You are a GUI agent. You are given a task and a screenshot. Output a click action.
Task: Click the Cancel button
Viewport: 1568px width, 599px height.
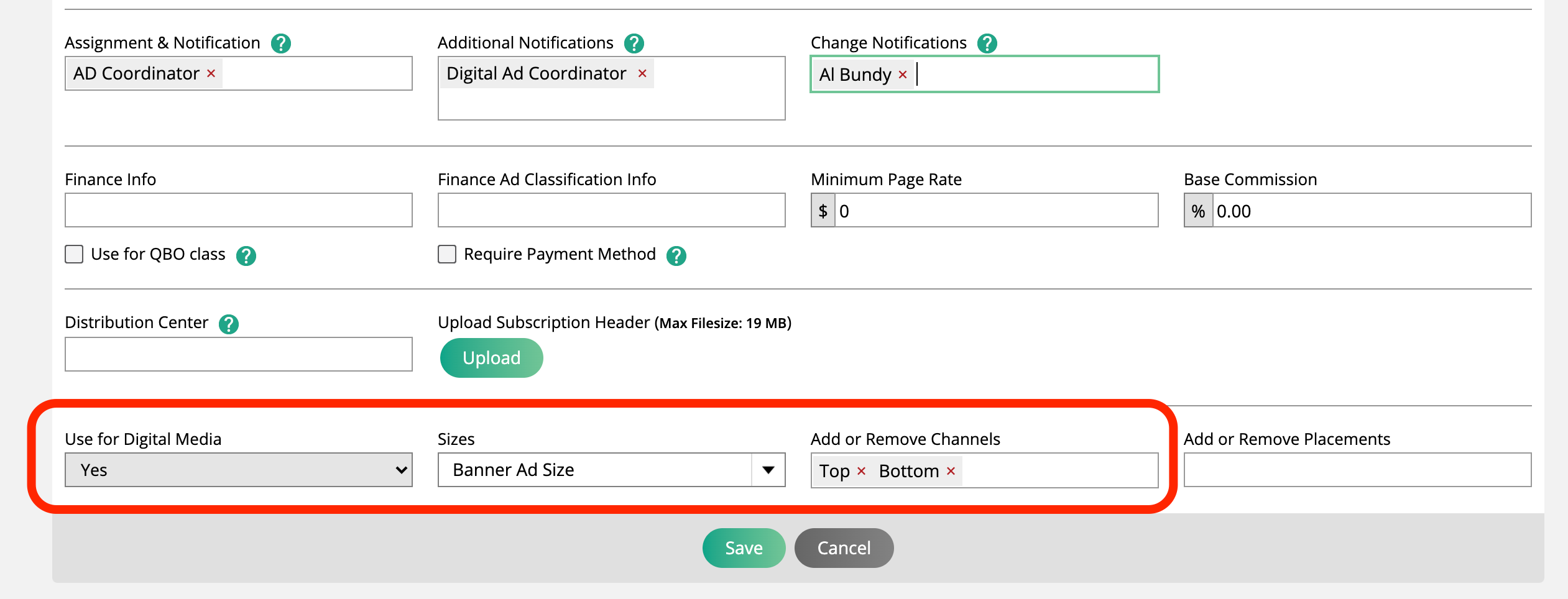click(844, 547)
